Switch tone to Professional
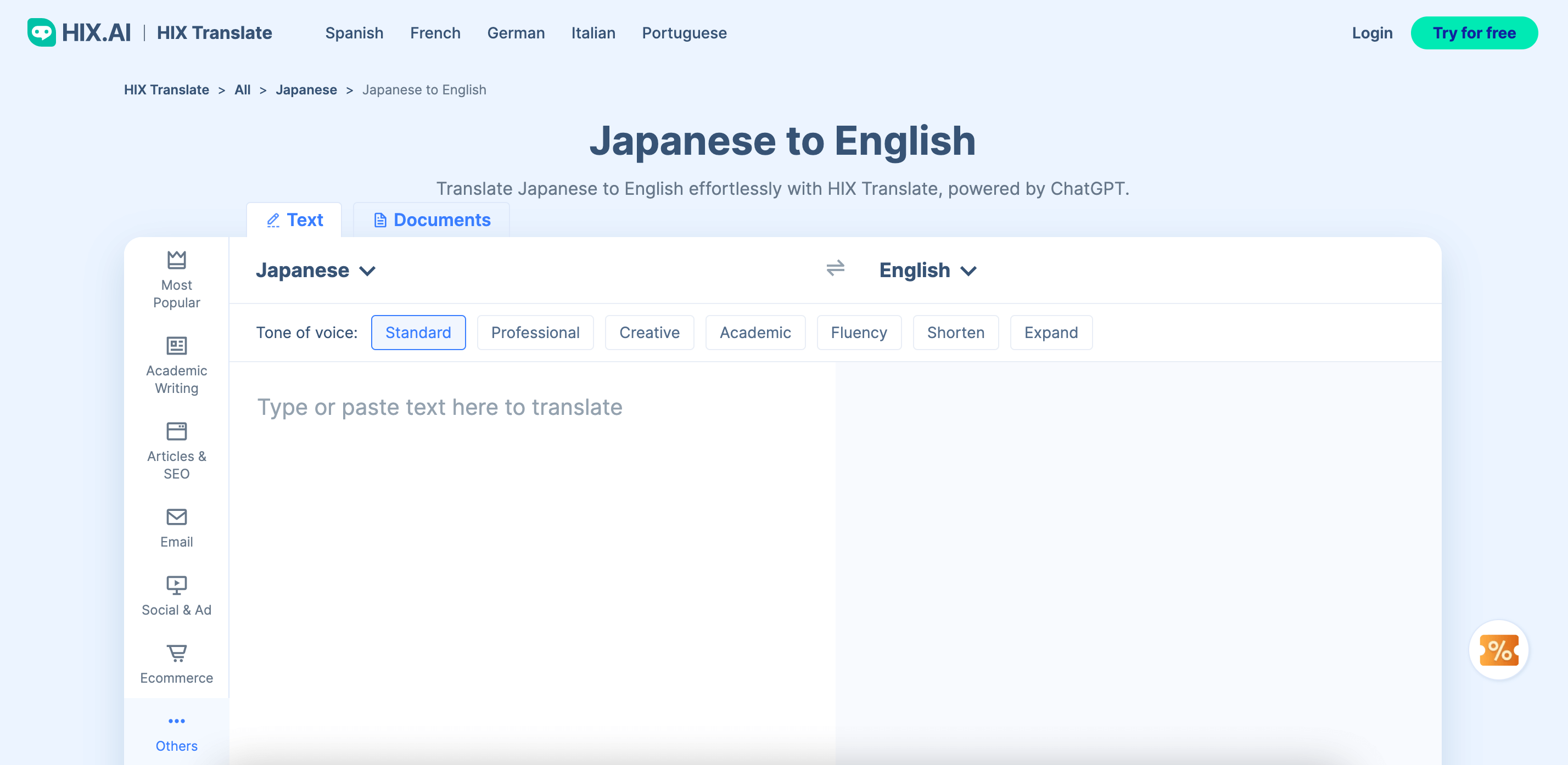Image resolution: width=1568 pixels, height=765 pixels. click(535, 333)
